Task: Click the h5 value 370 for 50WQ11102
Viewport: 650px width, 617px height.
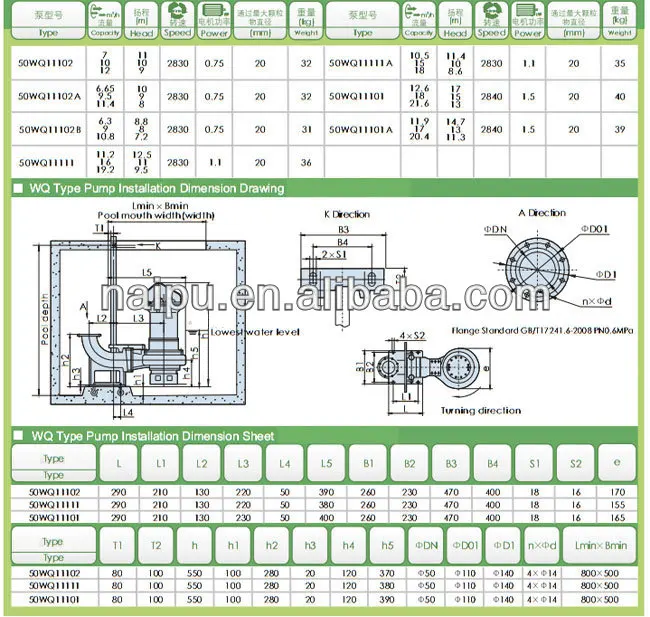Action: tap(387, 573)
